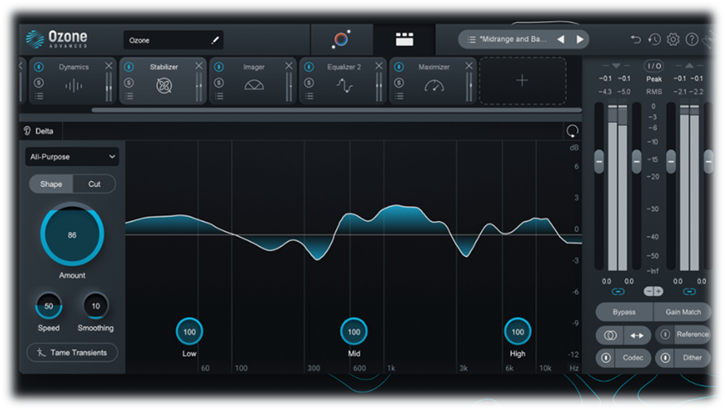
Task: Open the Reference panel
Action: pos(692,334)
